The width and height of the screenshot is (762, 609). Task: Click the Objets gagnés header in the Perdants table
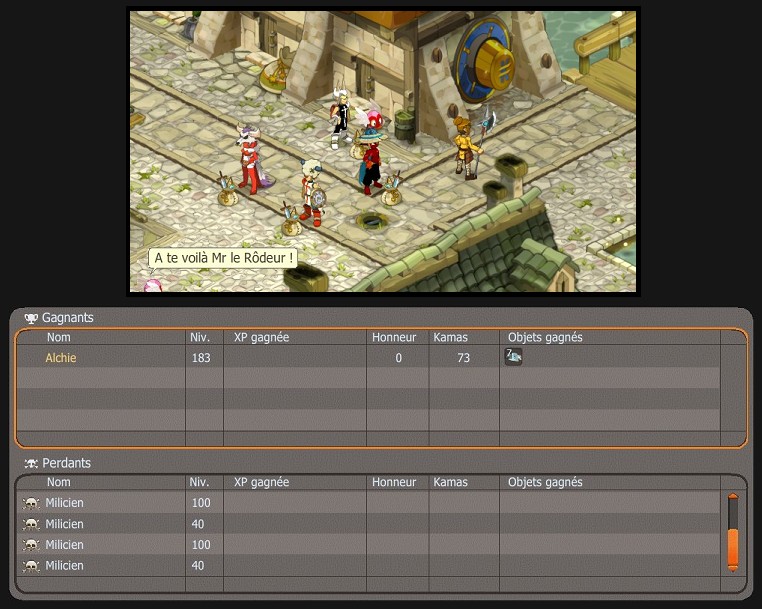545,482
